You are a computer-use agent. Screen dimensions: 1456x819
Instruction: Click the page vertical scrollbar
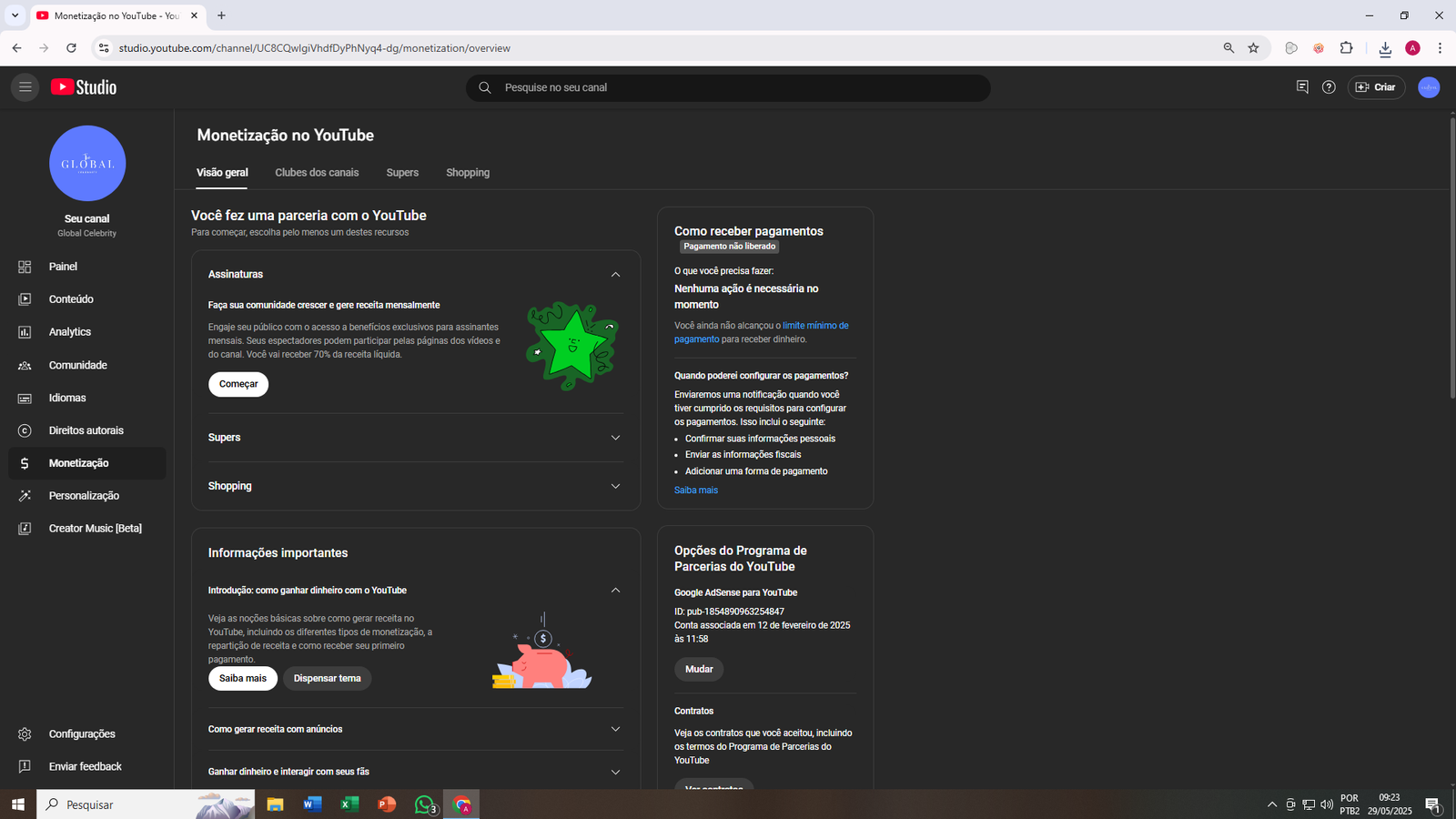click(1451, 257)
